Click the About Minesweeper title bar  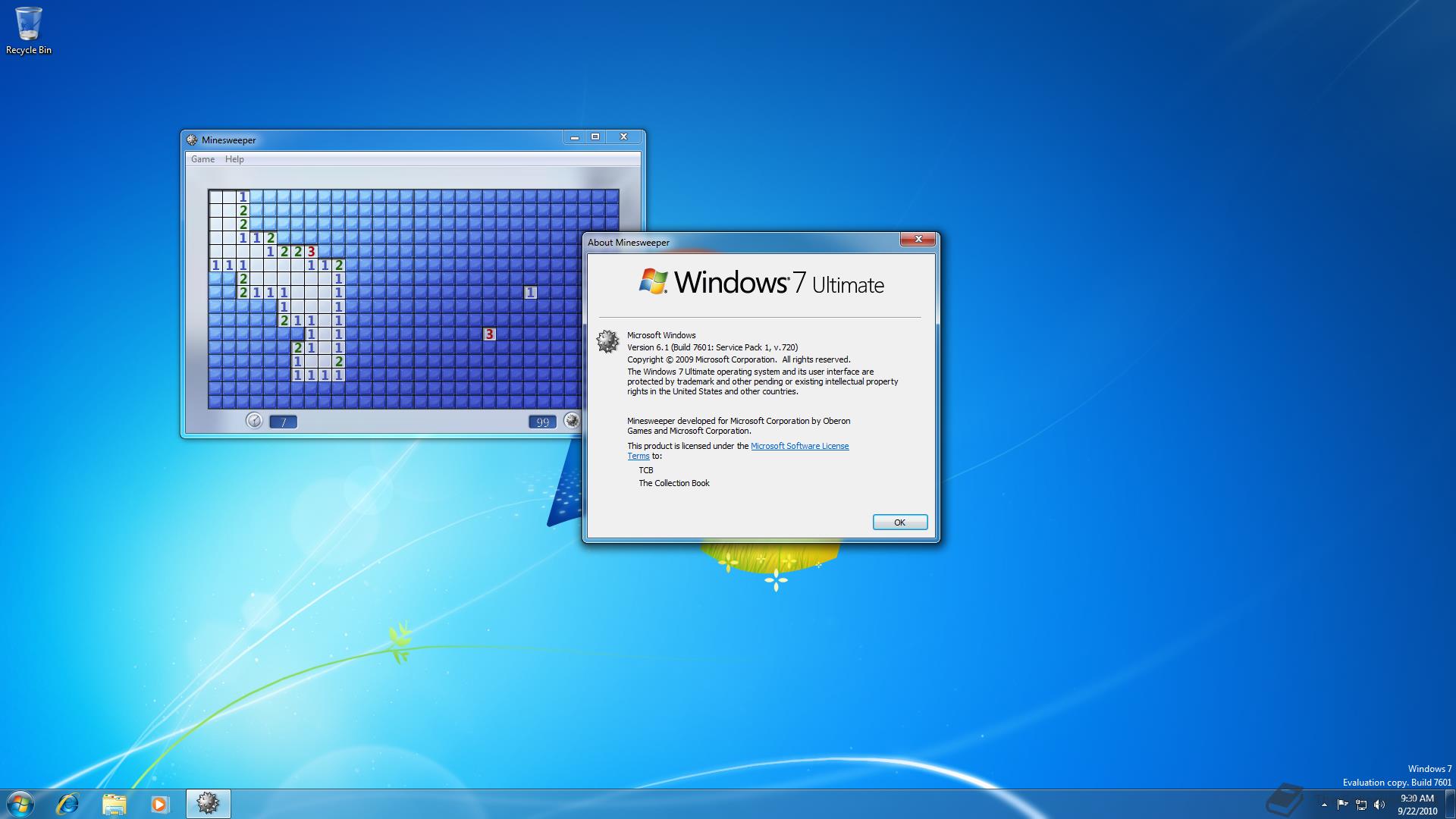tap(743, 242)
